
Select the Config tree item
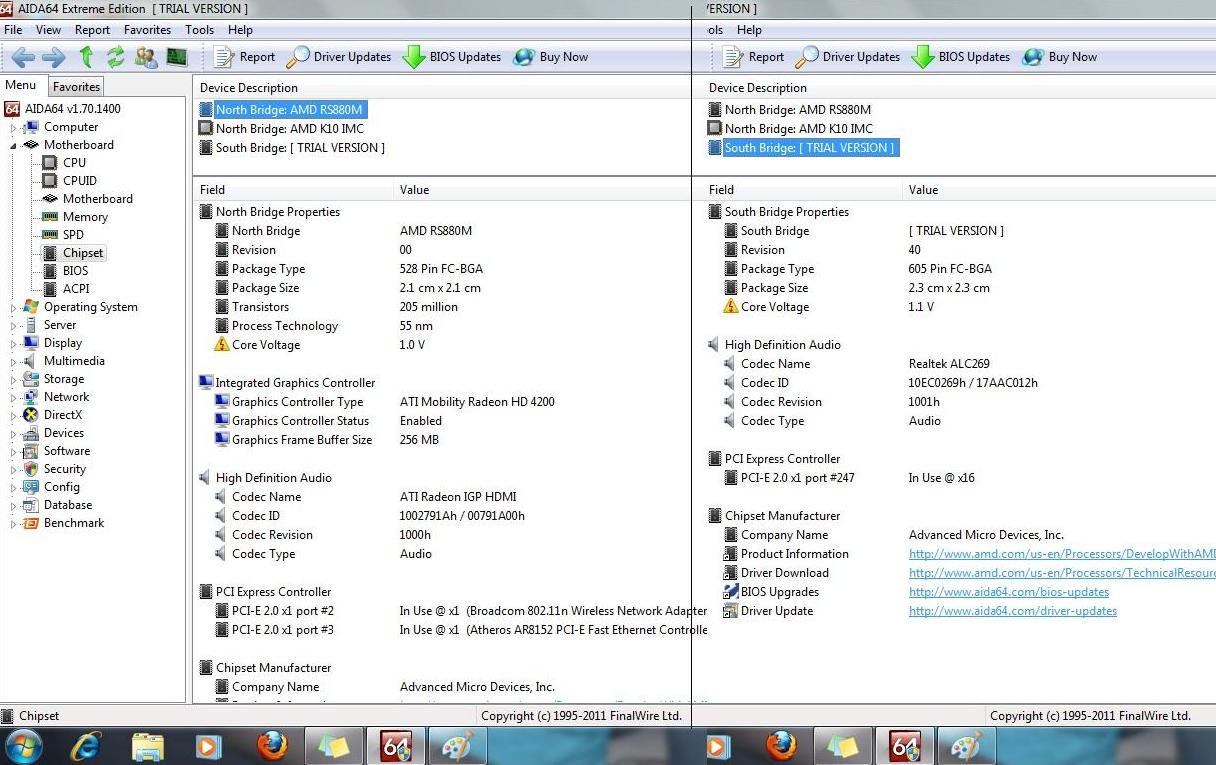[61, 487]
